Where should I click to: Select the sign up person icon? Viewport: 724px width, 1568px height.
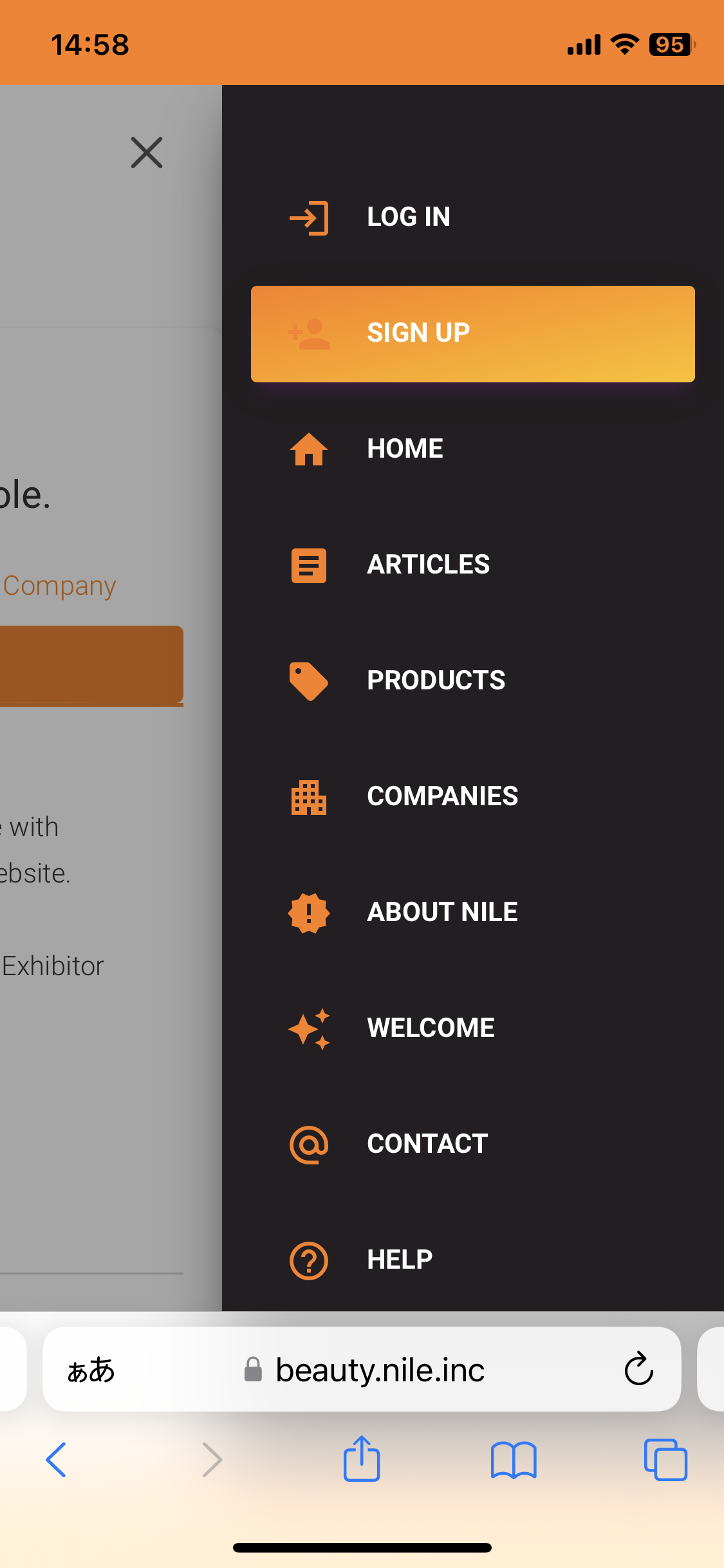pyautogui.click(x=309, y=333)
